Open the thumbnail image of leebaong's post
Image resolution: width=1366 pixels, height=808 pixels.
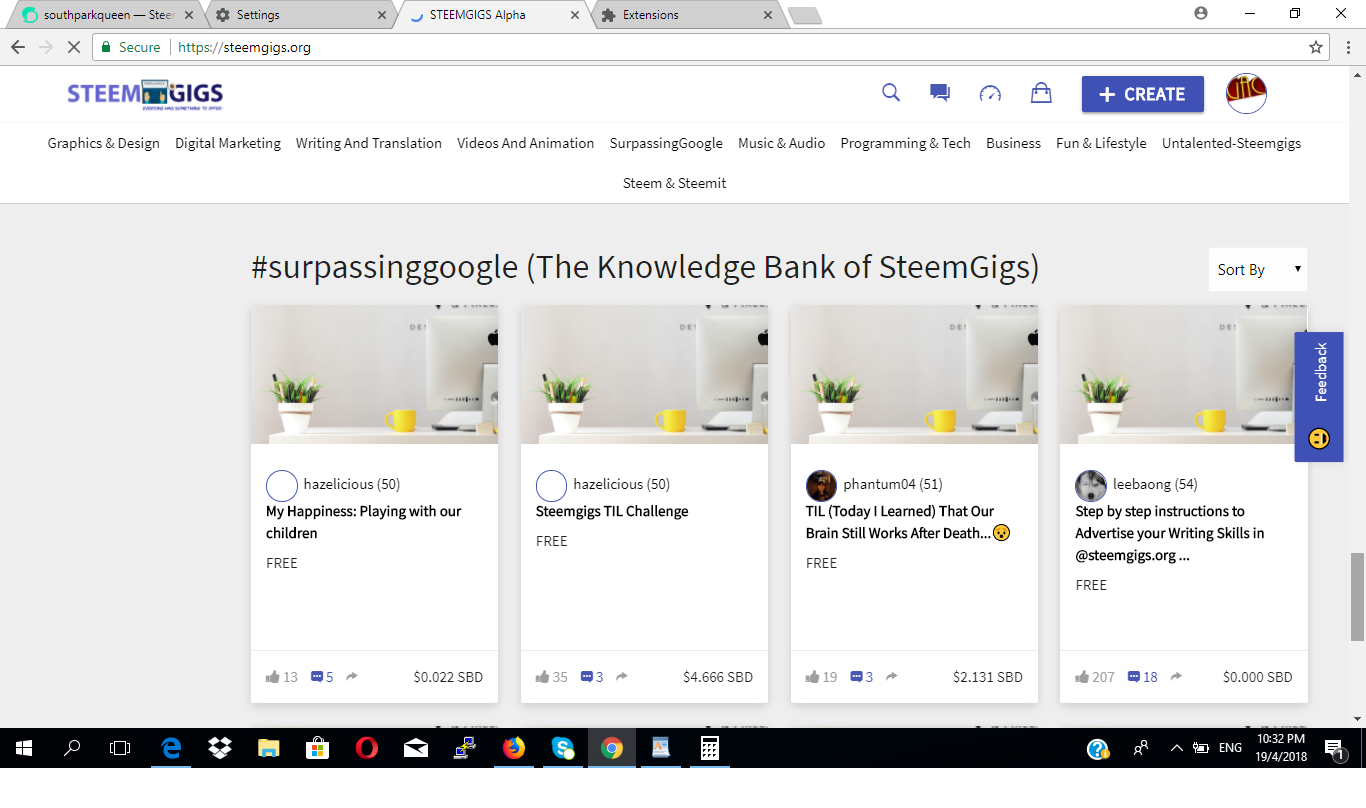[x=1183, y=375]
